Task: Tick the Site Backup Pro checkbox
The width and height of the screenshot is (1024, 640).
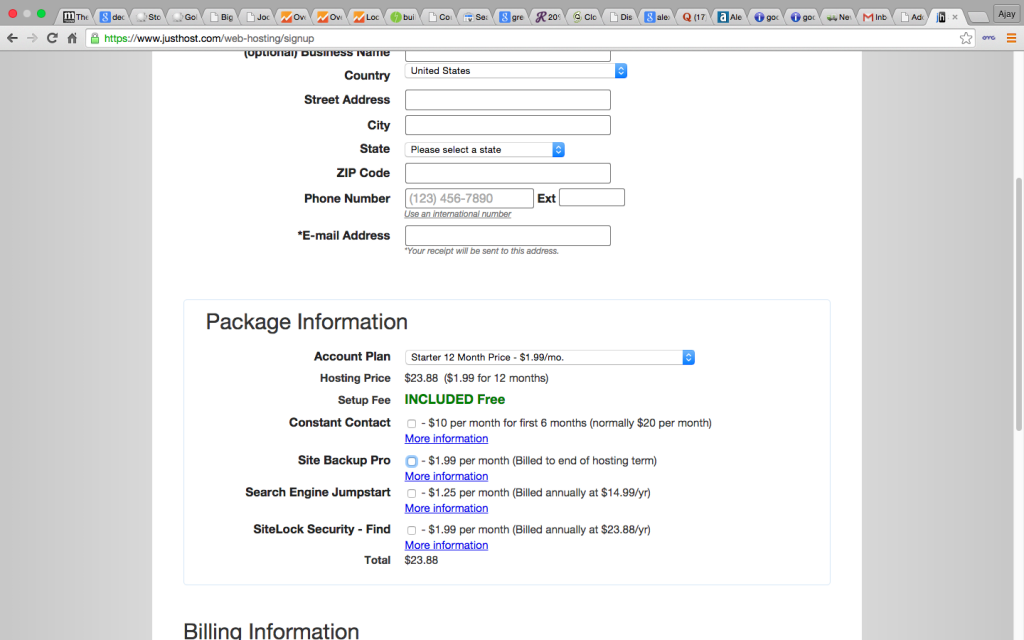Action: pos(411,461)
